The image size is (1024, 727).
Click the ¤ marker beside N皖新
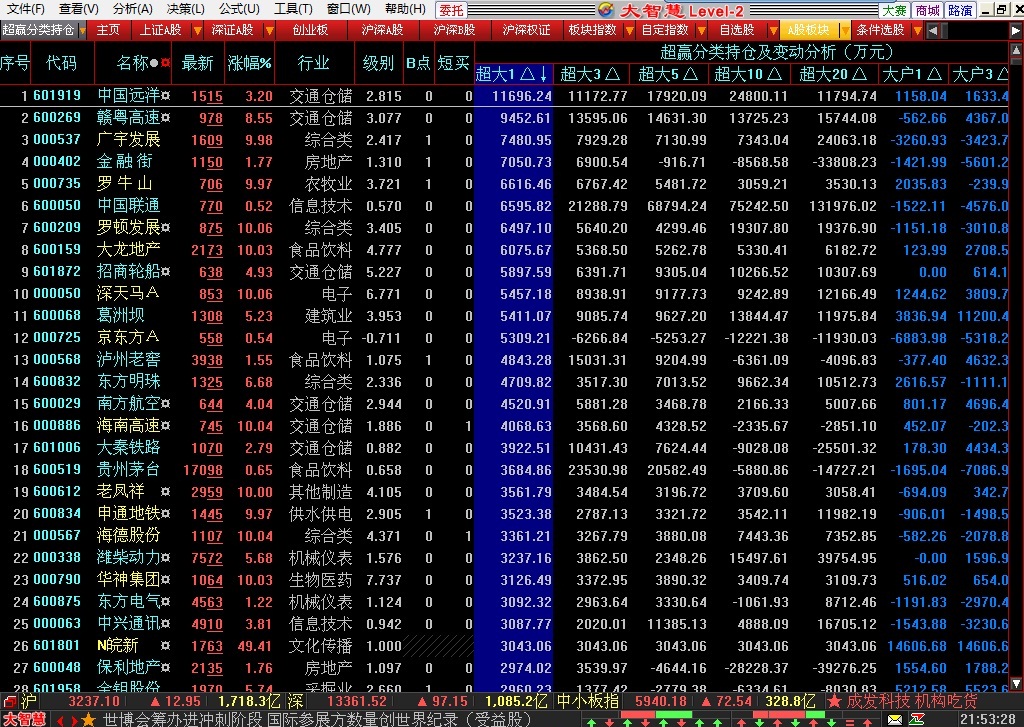166,645
